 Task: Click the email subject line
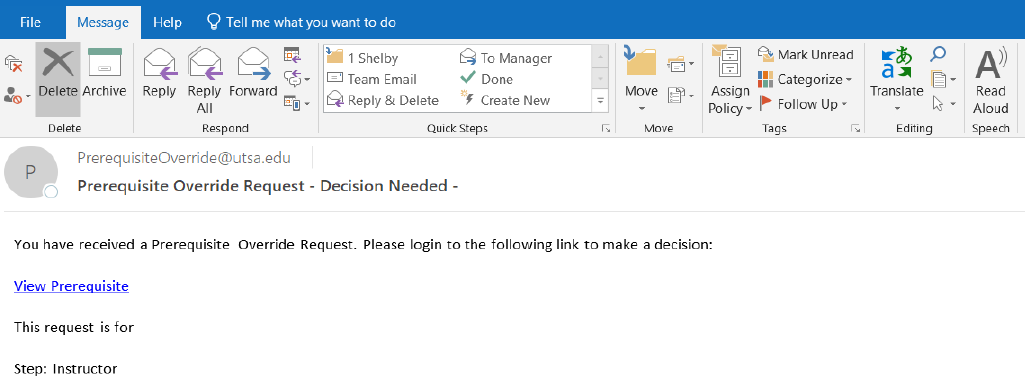(x=267, y=186)
